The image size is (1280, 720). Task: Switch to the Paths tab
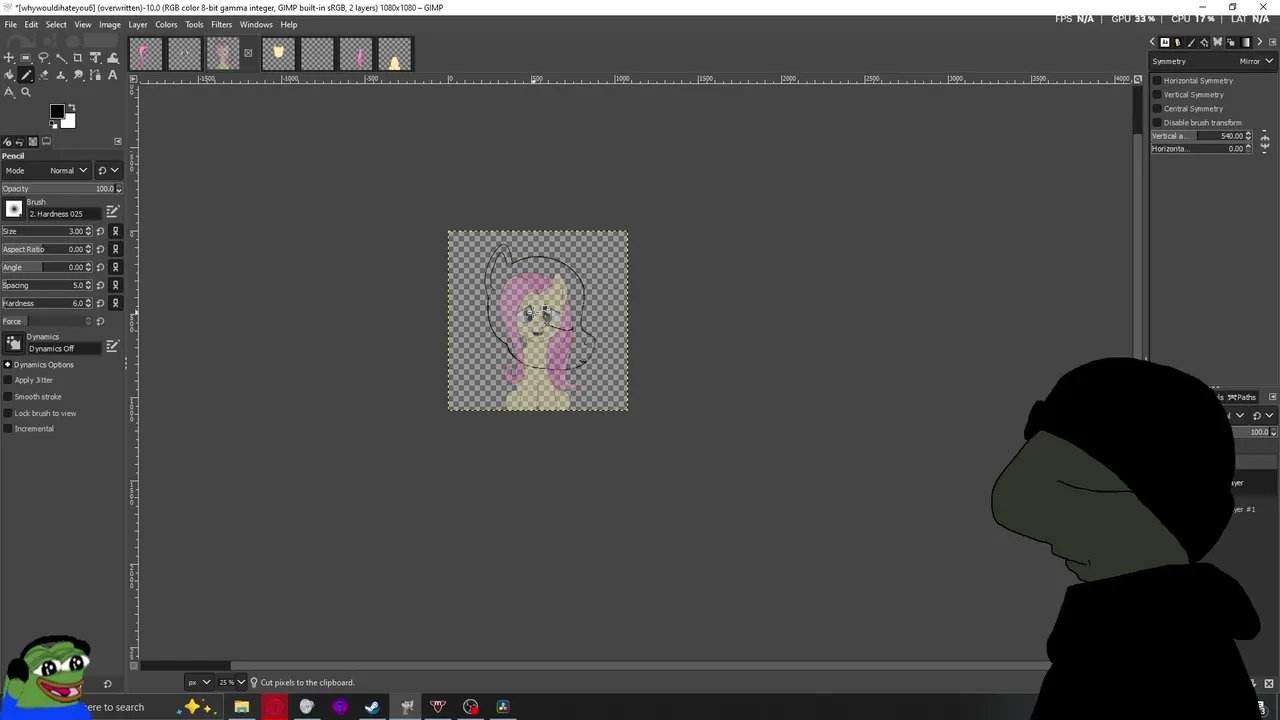click(1241, 397)
